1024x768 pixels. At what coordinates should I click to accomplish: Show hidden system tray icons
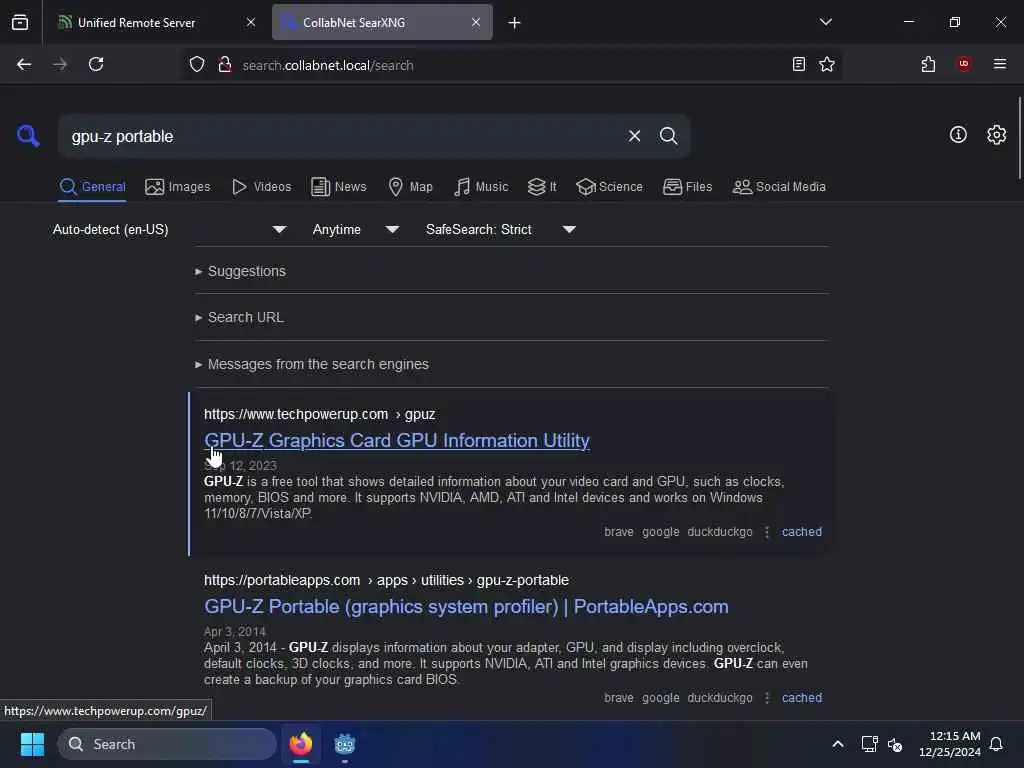coord(837,744)
